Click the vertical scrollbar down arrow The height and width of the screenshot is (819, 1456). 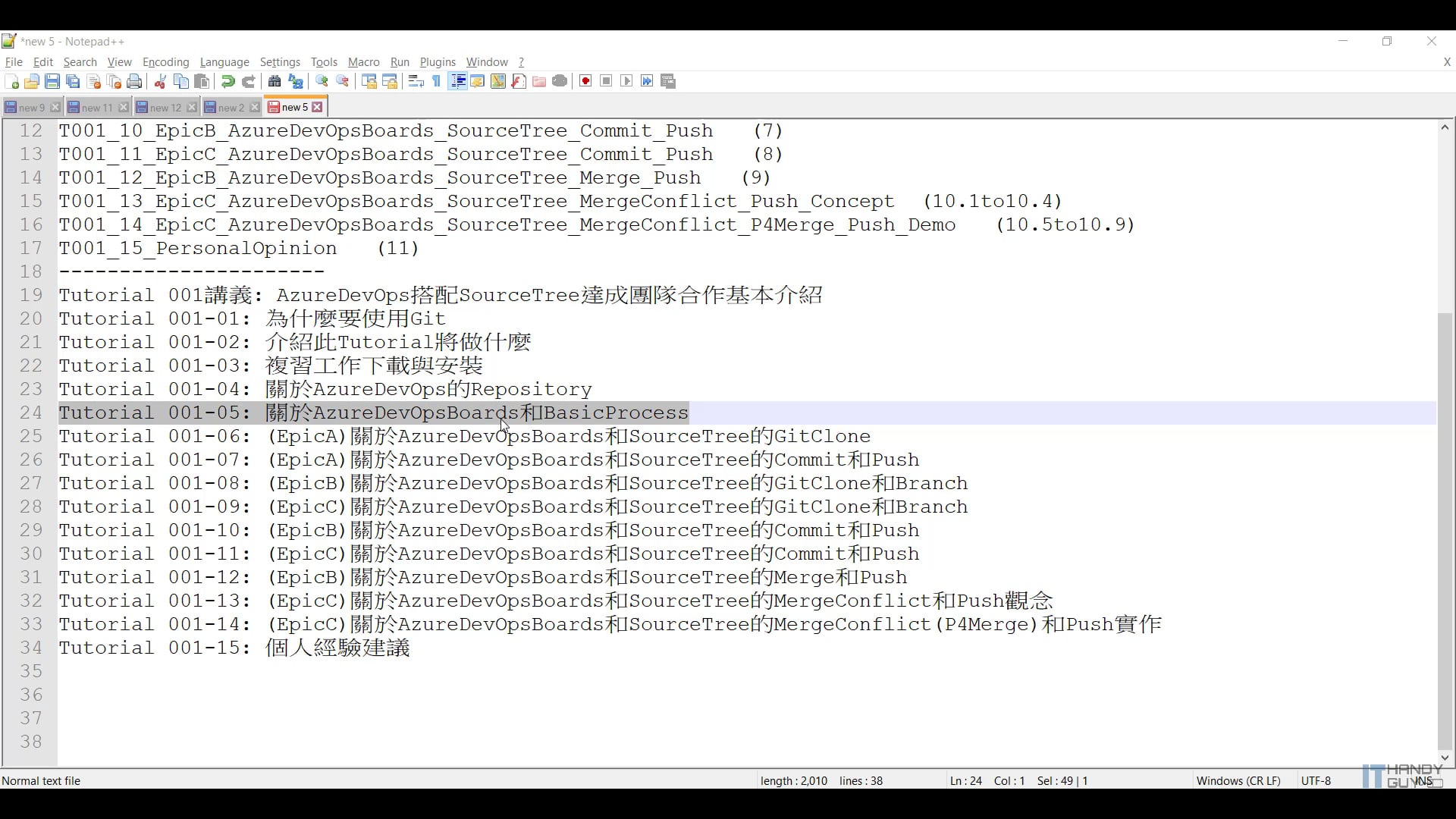point(1445,757)
